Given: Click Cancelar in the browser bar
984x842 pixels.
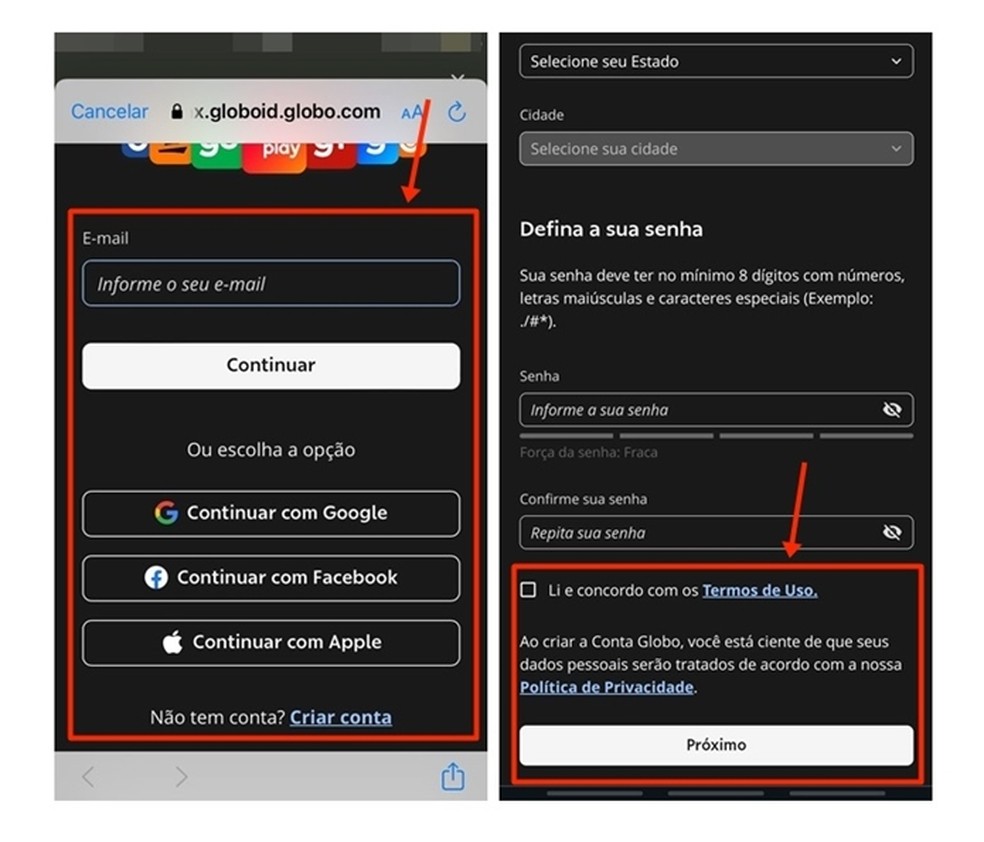Looking at the screenshot, I should pos(109,112).
